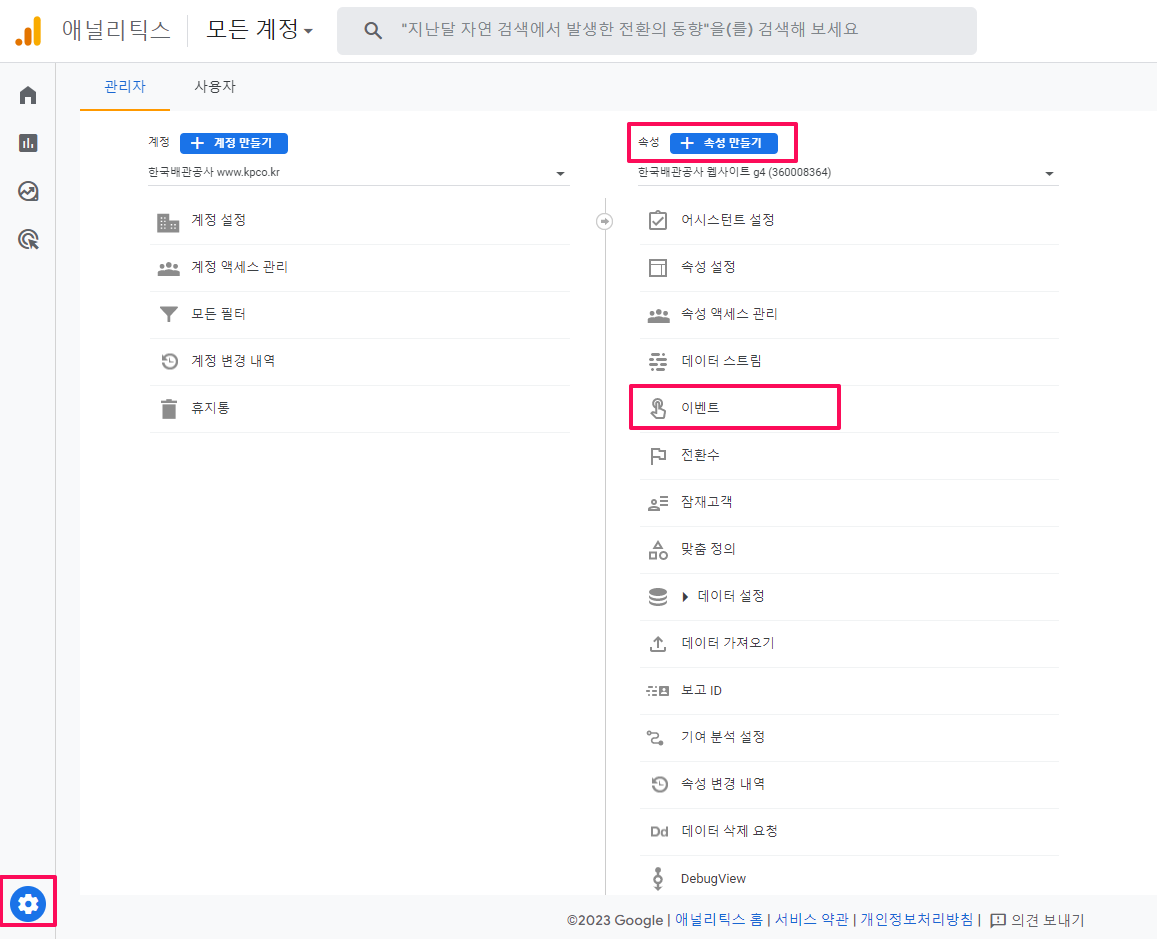Open the 이벤트 menu item

[700, 408]
